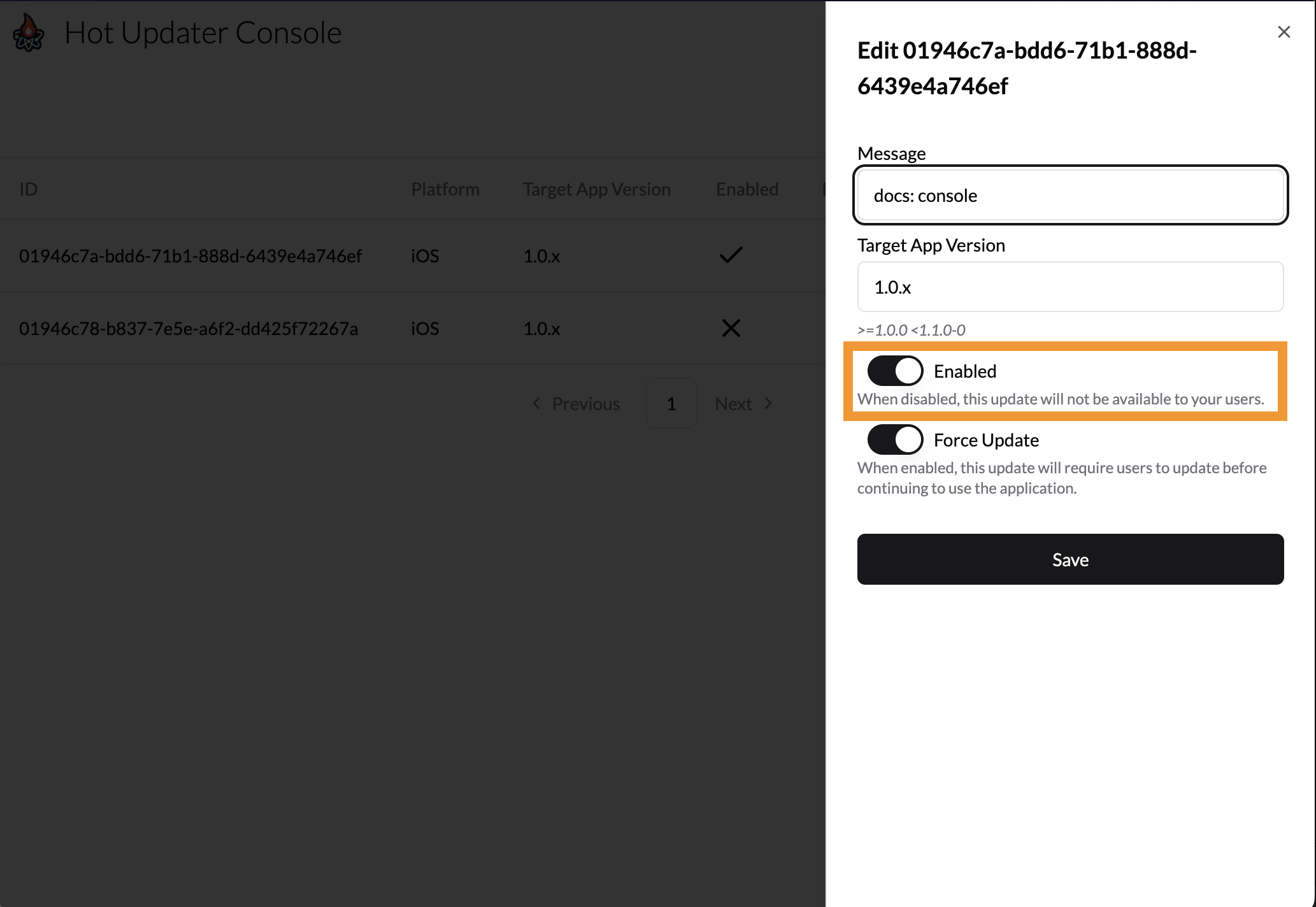The height and width of the screenshot is (907, 1316).
Task: Open bundle row 01946c78-b837-7e5e-a6f2-dd425f72267a
Action: pyautogui.click(x=189, y=329)
